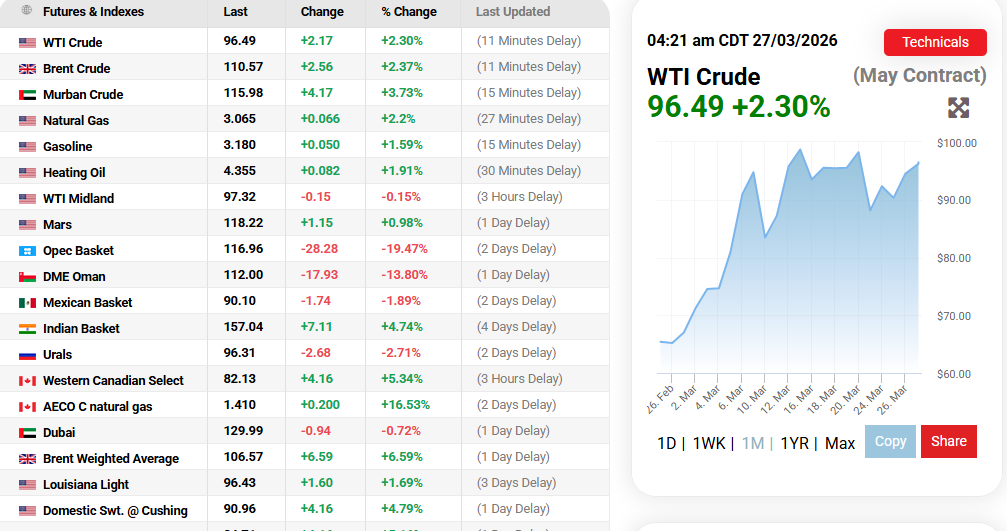Image resolution: width=1007 pixels, height=531 pixels.
Task: Select WTI Midland in the table
Action: click(78, 198)
